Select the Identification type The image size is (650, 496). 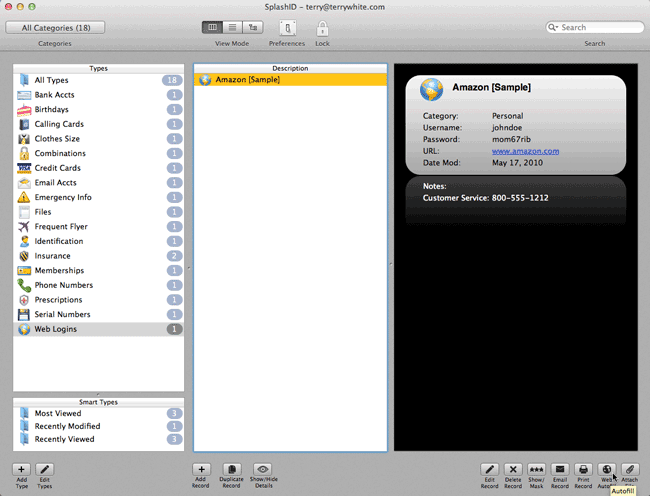point(99,241)
